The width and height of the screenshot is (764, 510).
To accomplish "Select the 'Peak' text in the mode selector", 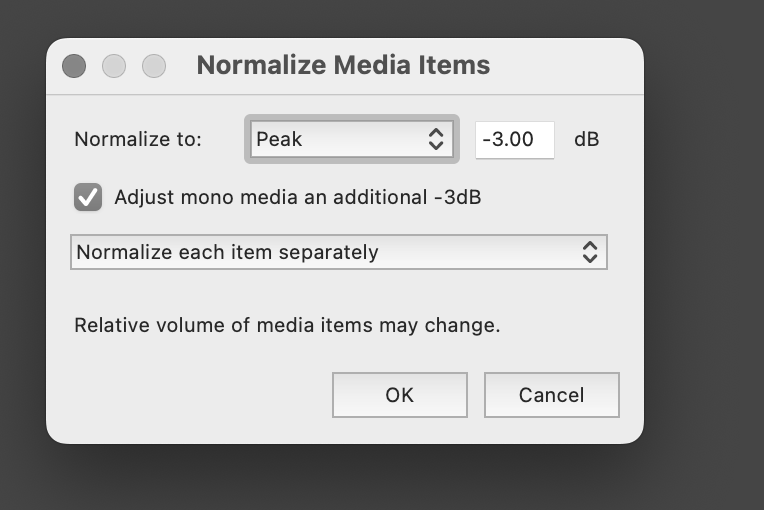I will (x=279, y=139).
